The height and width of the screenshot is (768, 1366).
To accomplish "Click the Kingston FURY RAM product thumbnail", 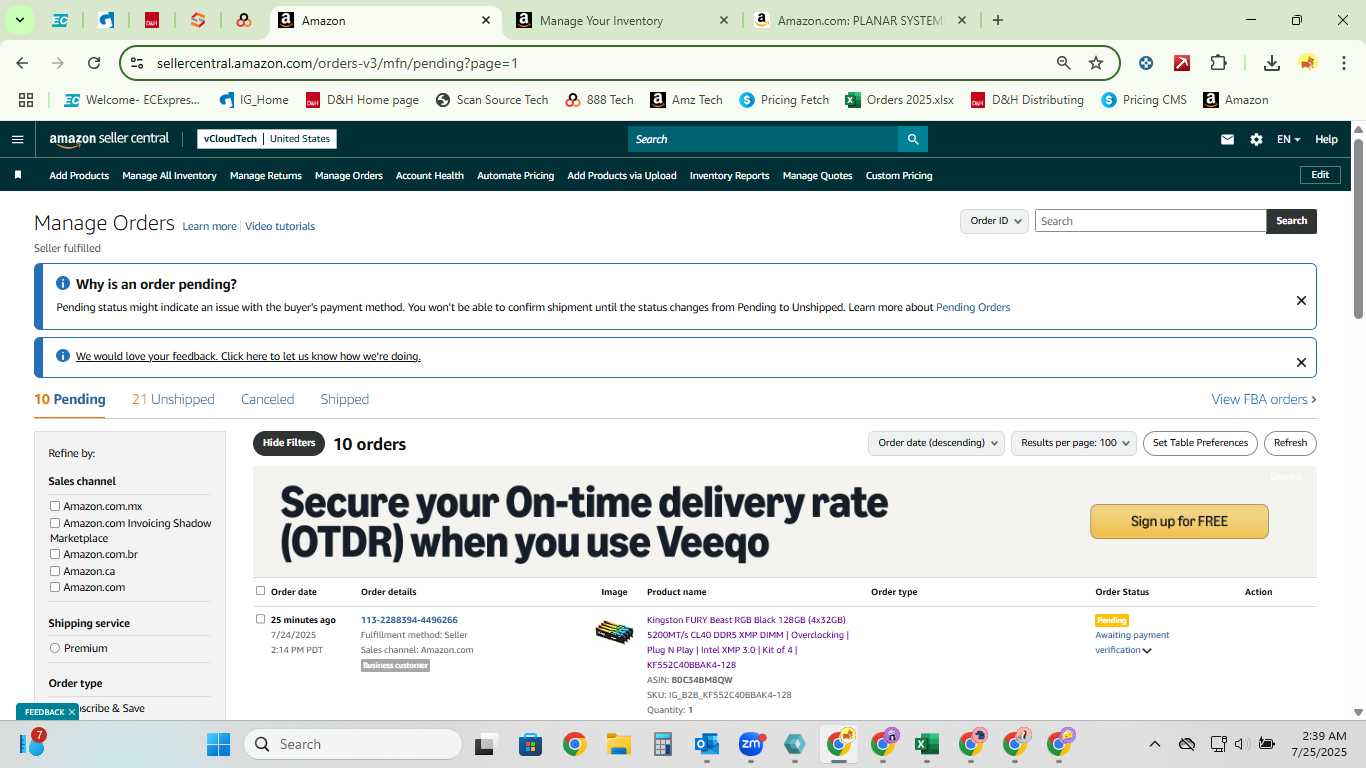I will point(614,632).
